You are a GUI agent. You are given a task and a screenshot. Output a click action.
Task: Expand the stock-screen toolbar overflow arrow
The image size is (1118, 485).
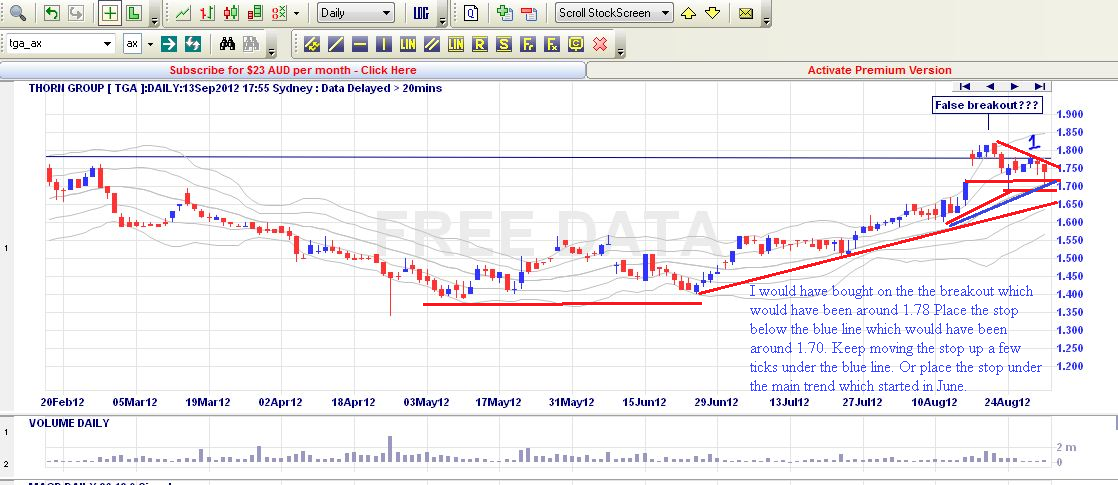(766, 21)
